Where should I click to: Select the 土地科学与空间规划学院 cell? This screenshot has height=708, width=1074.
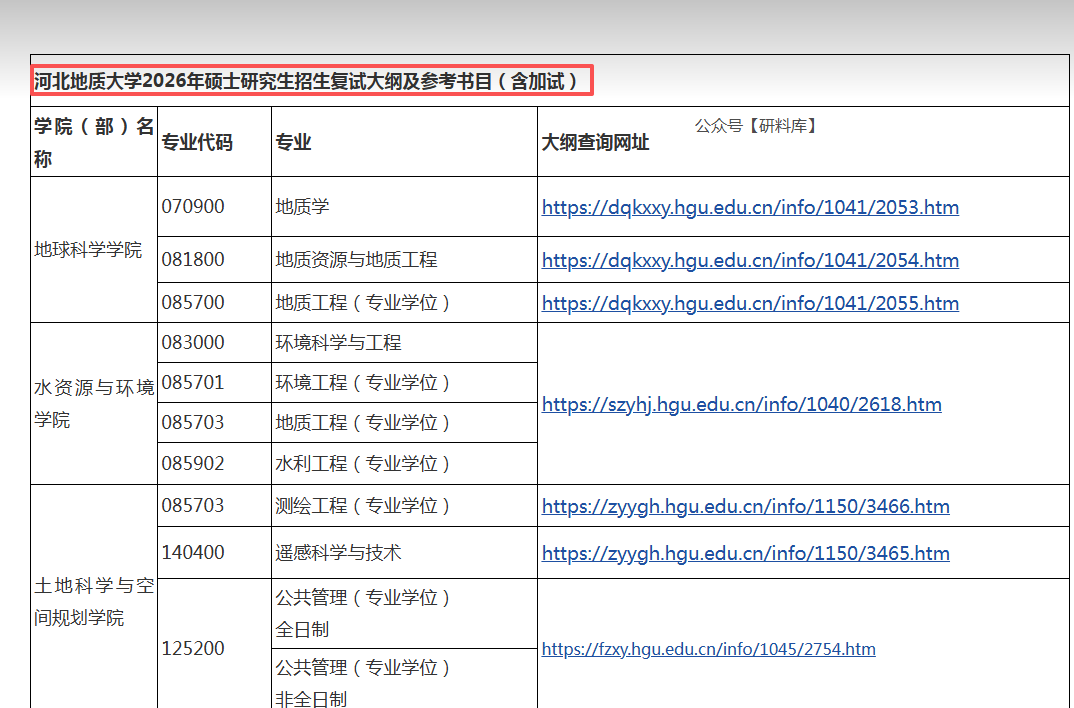point(94,602)
